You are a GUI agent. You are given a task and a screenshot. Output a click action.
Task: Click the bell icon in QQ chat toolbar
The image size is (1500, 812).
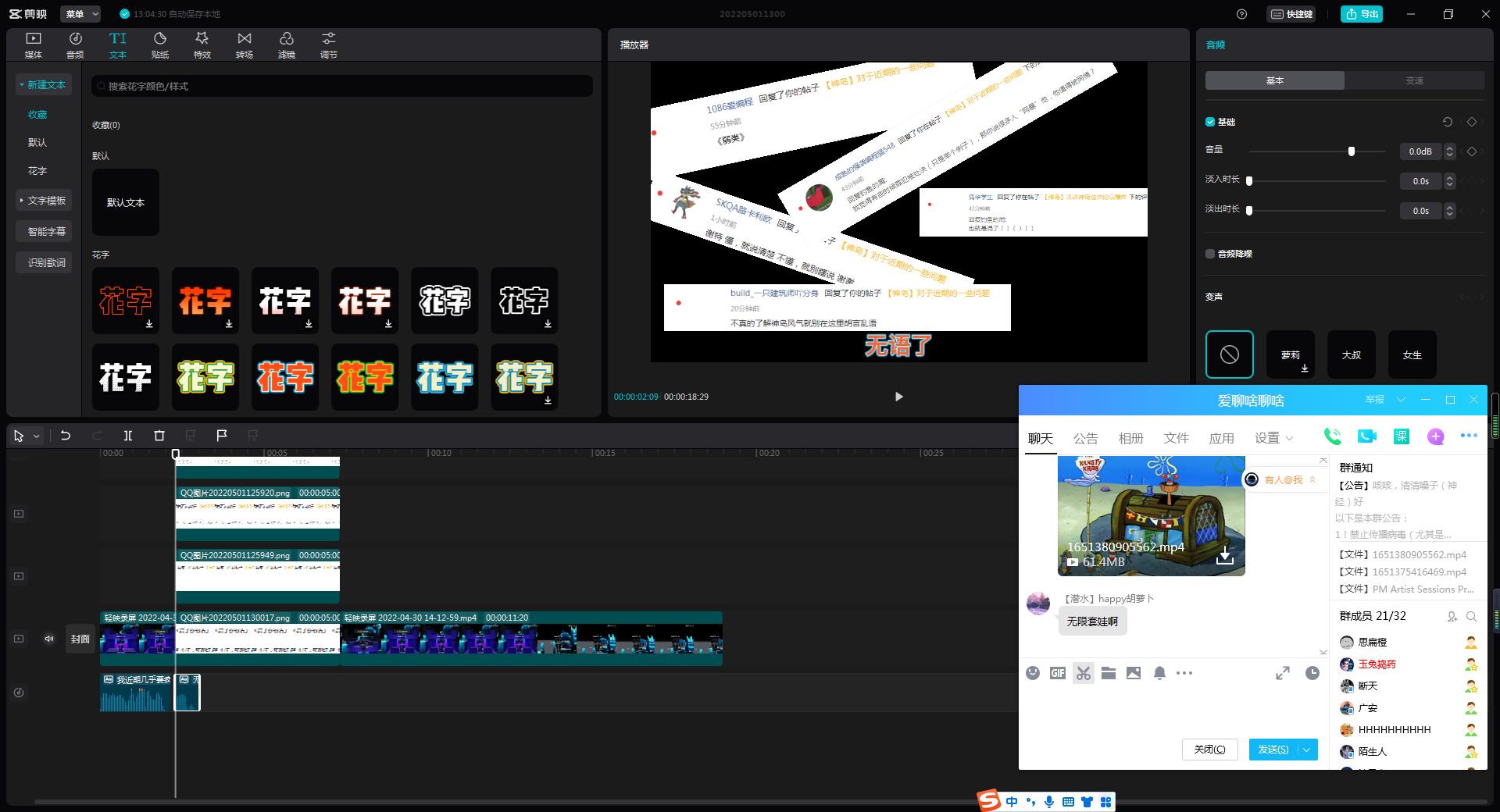coord(1160,673)
